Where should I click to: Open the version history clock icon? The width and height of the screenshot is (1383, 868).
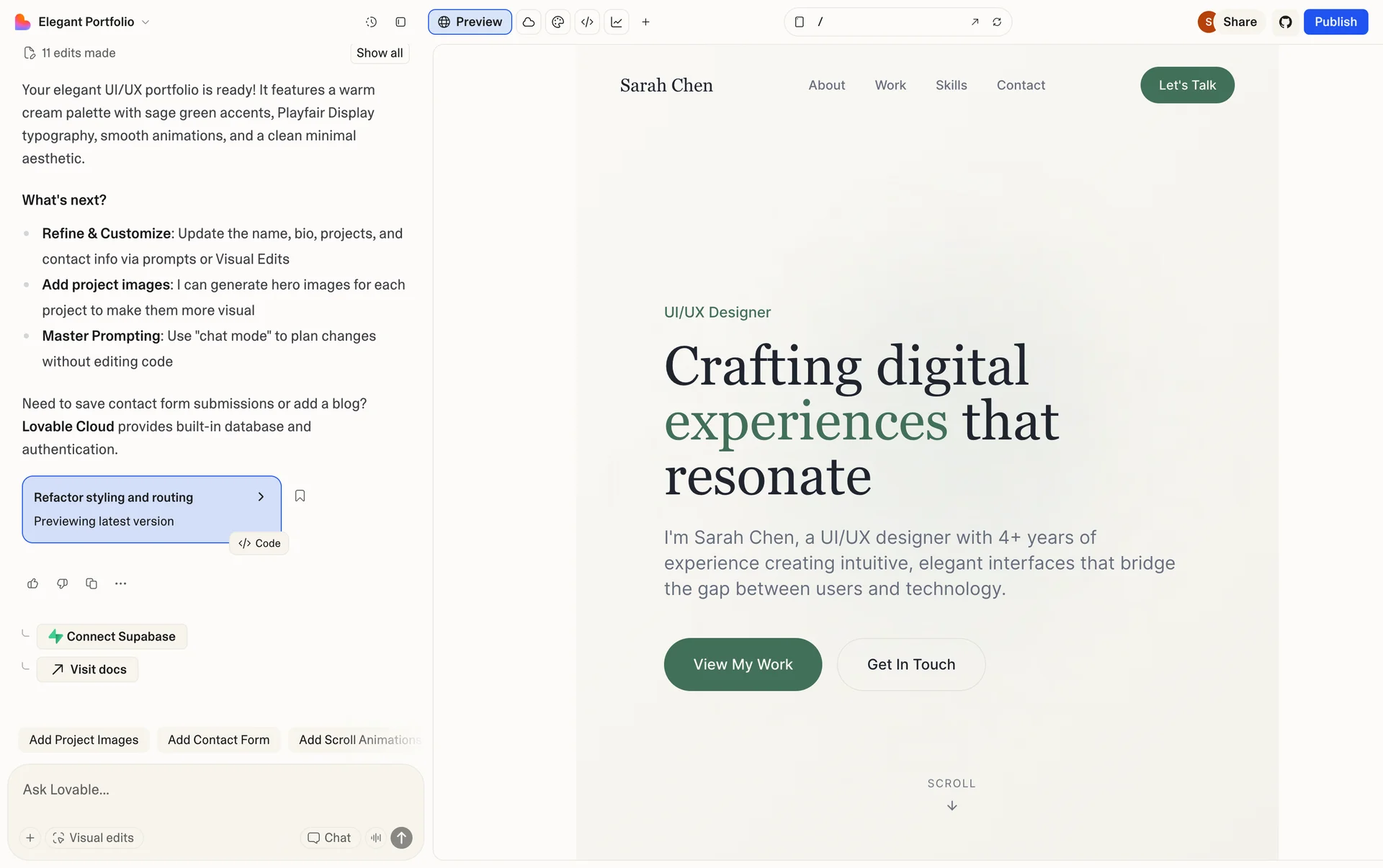371,22
